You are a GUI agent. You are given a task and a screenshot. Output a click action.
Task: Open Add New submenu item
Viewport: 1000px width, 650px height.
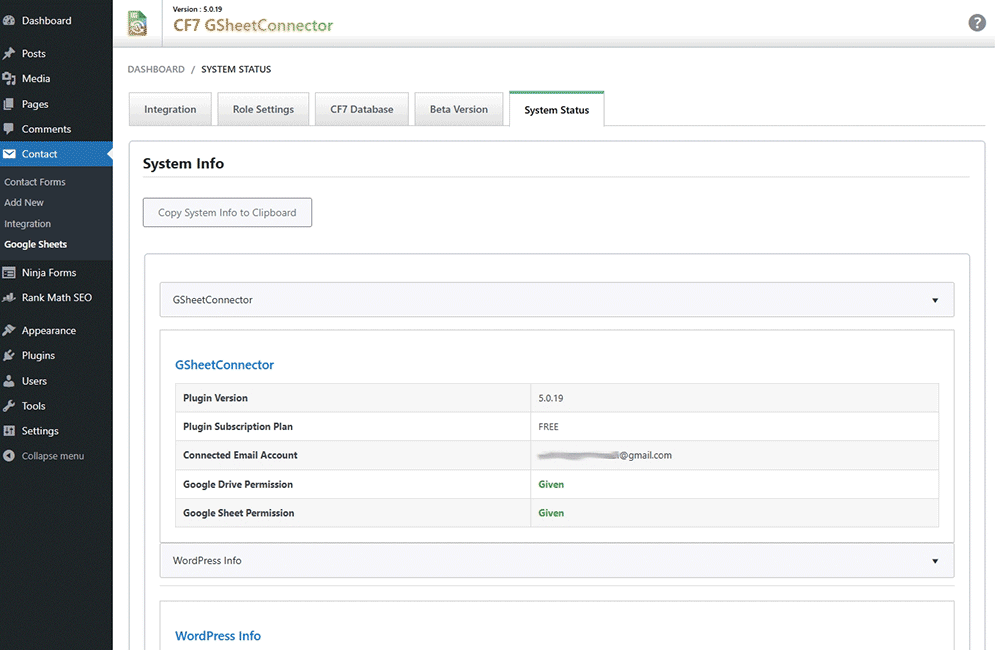click(24, 202)
